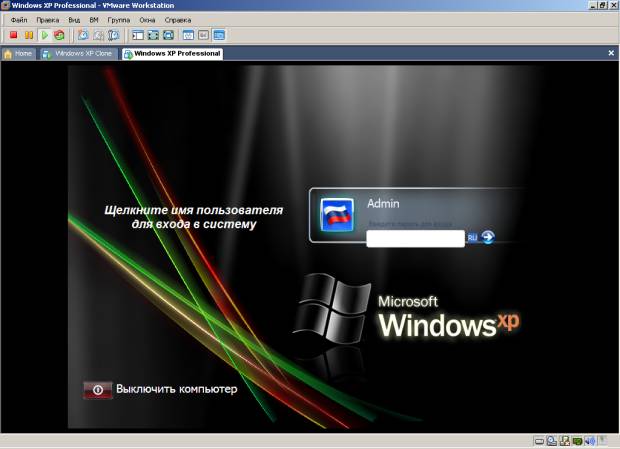This screenshot has width=620, height=449.
Task: Click the Admin user flag picture
Action: coord(337,215)
